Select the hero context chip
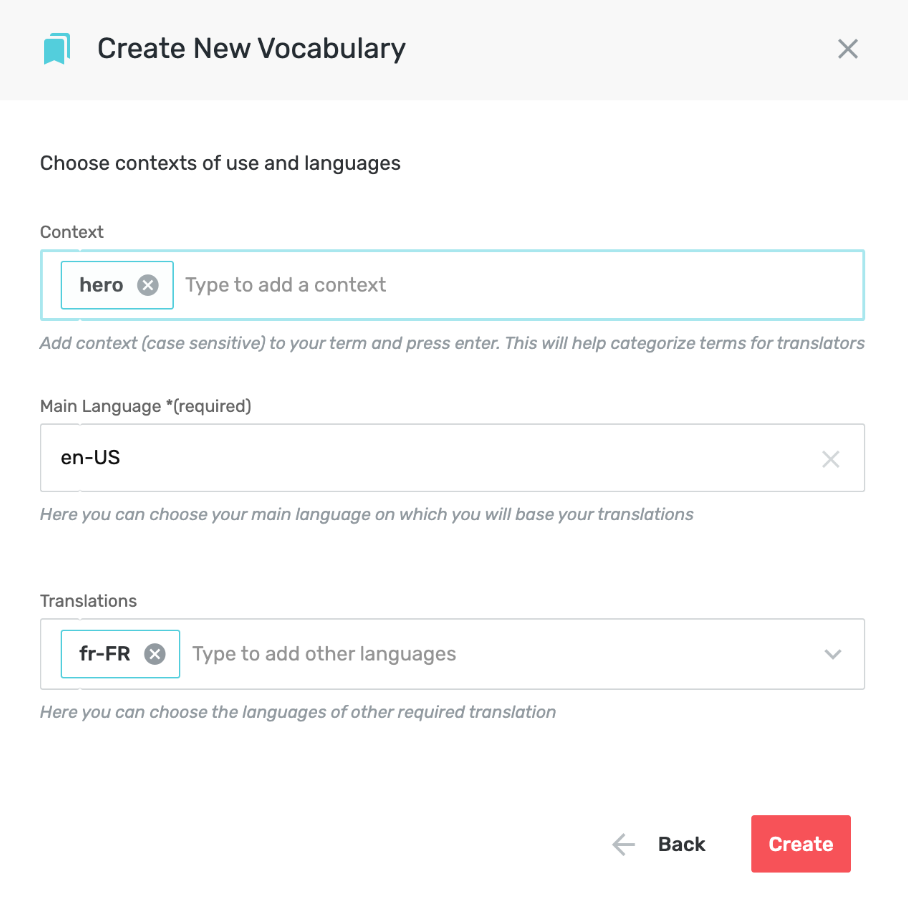The width and height of the screenshot is (908, 914). pyautogui.click(x=101, y=285)
